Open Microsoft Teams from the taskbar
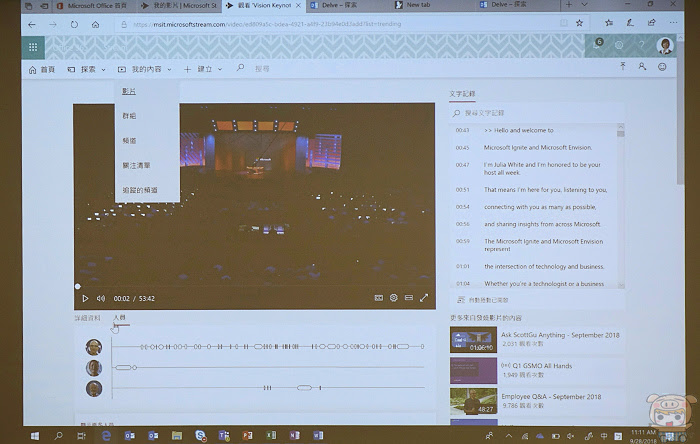This screenshot has width=700, height=444. (224, 436)
